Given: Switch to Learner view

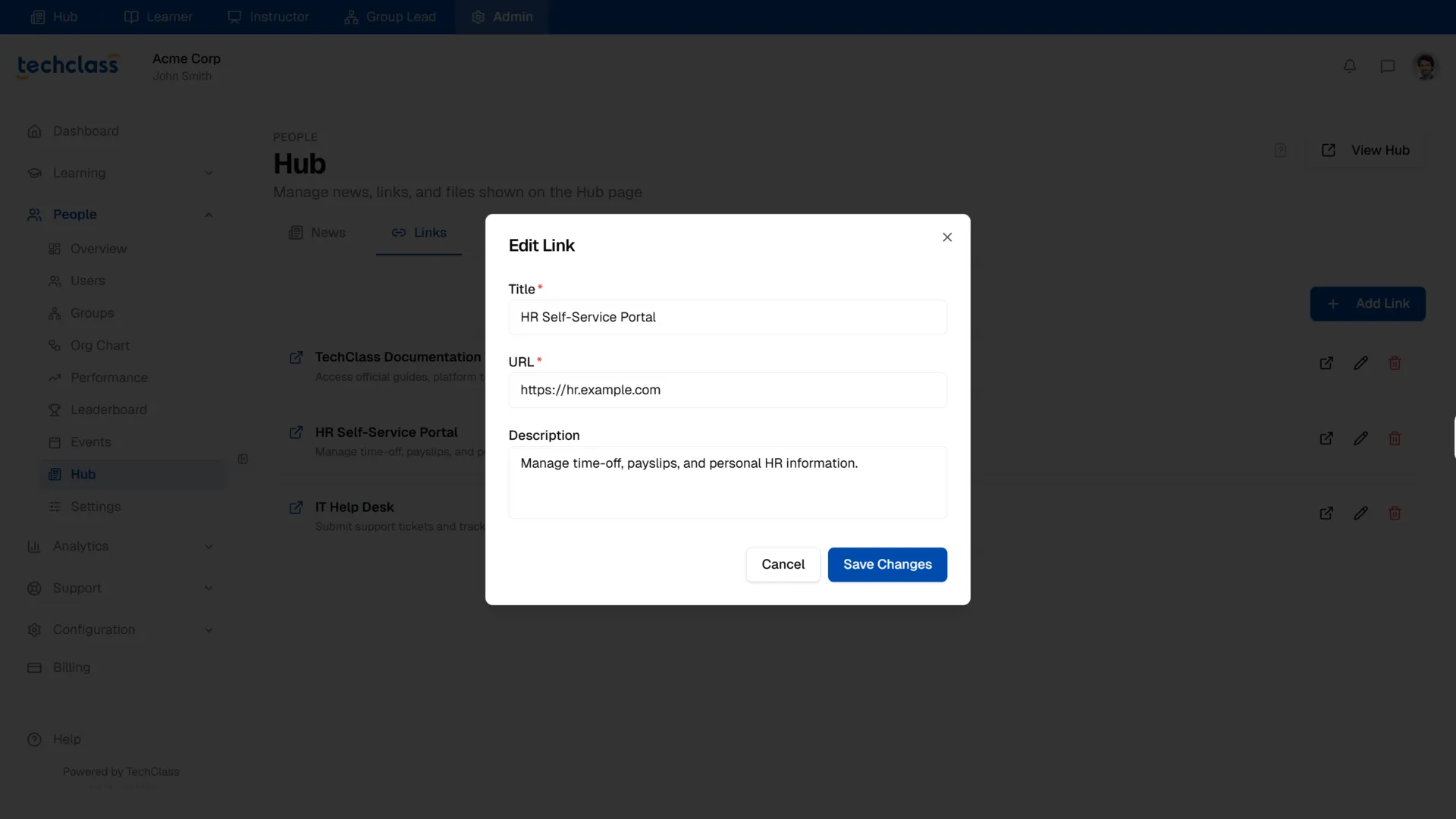Looking at the screenshot, I should coord(158,17).
